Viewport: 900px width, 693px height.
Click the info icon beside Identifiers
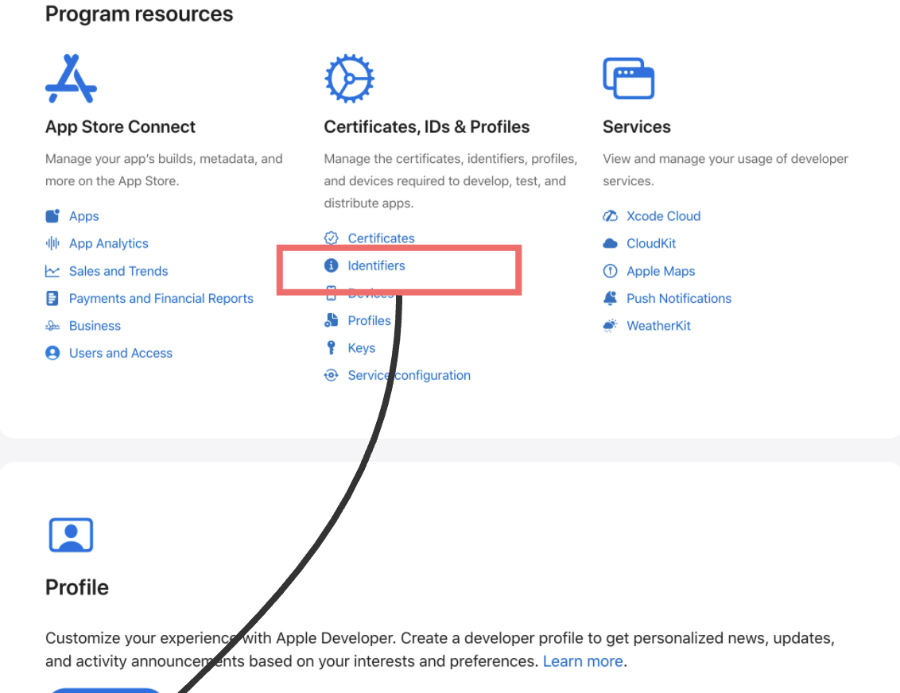tap(331, 265)
